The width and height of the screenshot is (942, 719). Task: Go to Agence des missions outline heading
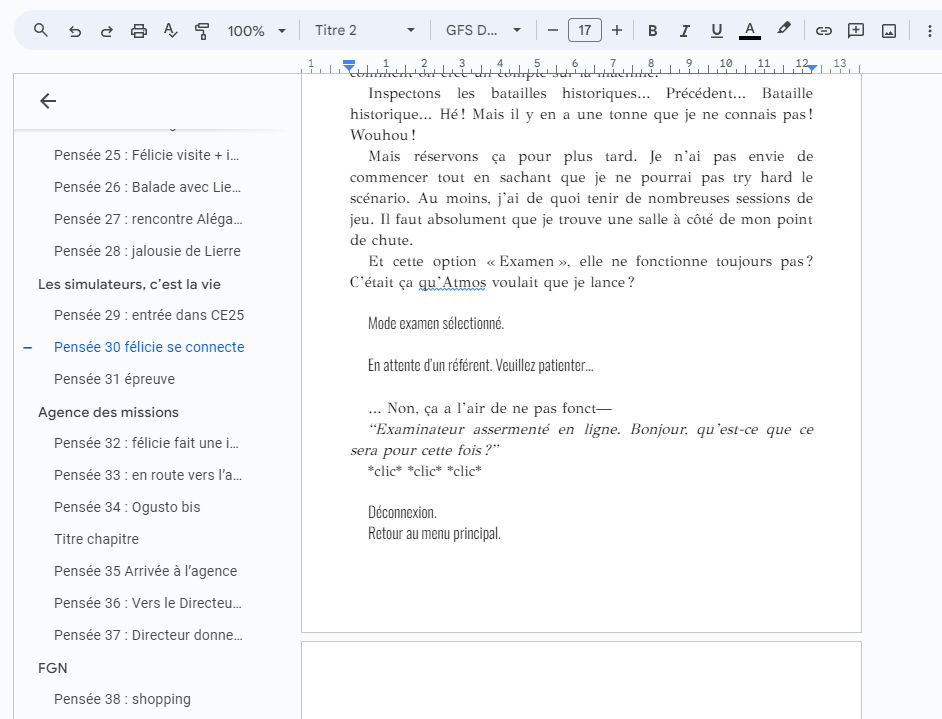pos(108,412)
